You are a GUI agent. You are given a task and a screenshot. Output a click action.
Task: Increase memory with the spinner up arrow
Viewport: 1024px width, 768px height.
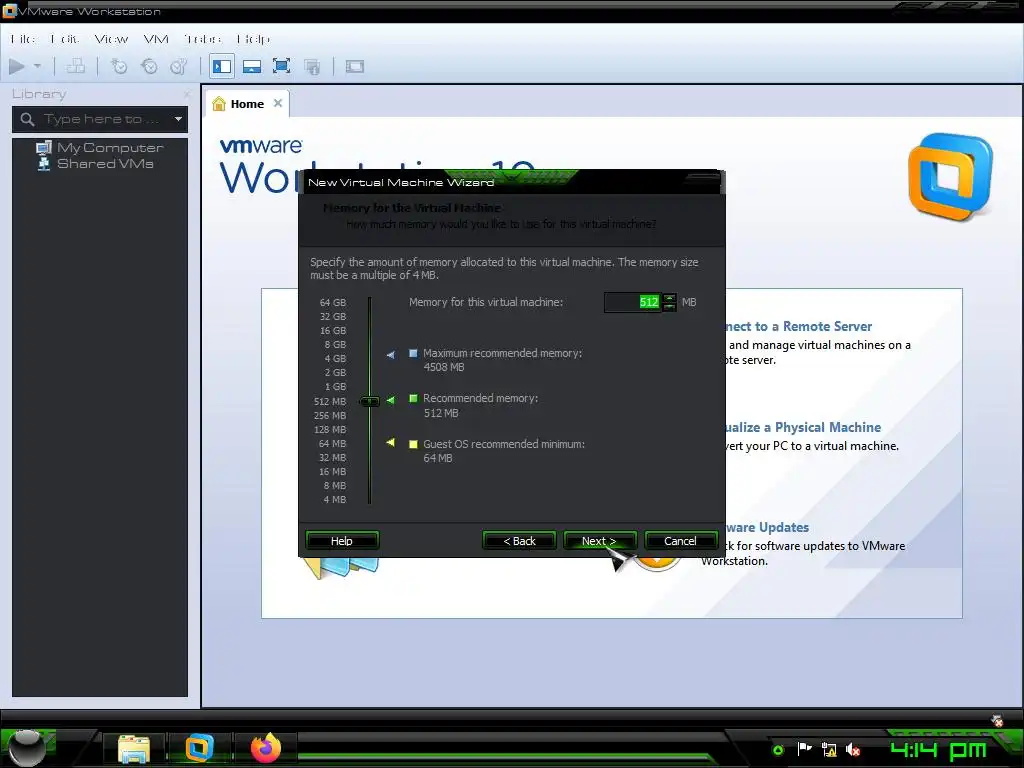[669, 298]
